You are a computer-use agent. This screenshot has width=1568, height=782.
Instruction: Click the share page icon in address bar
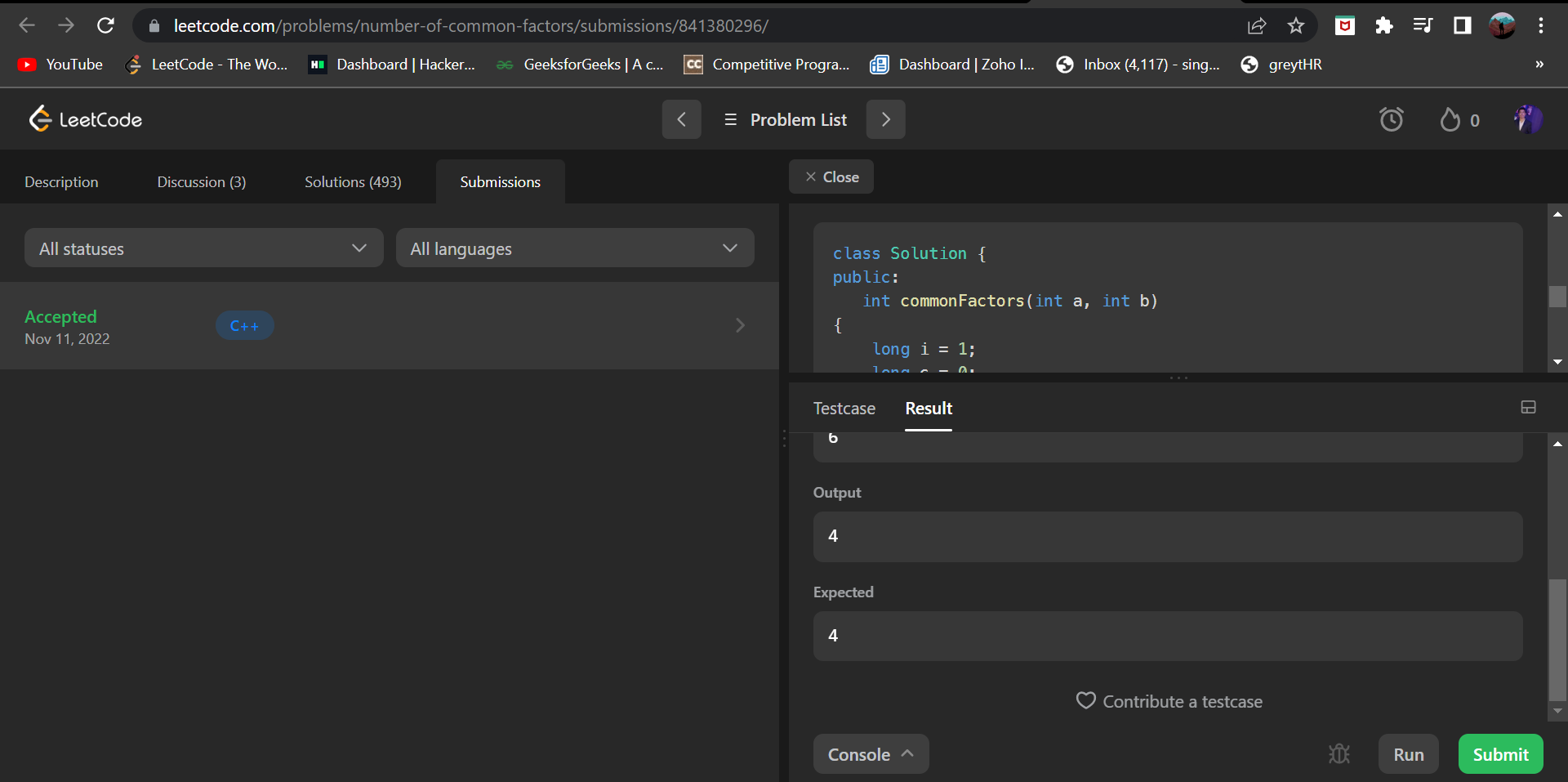[1257, 25]
